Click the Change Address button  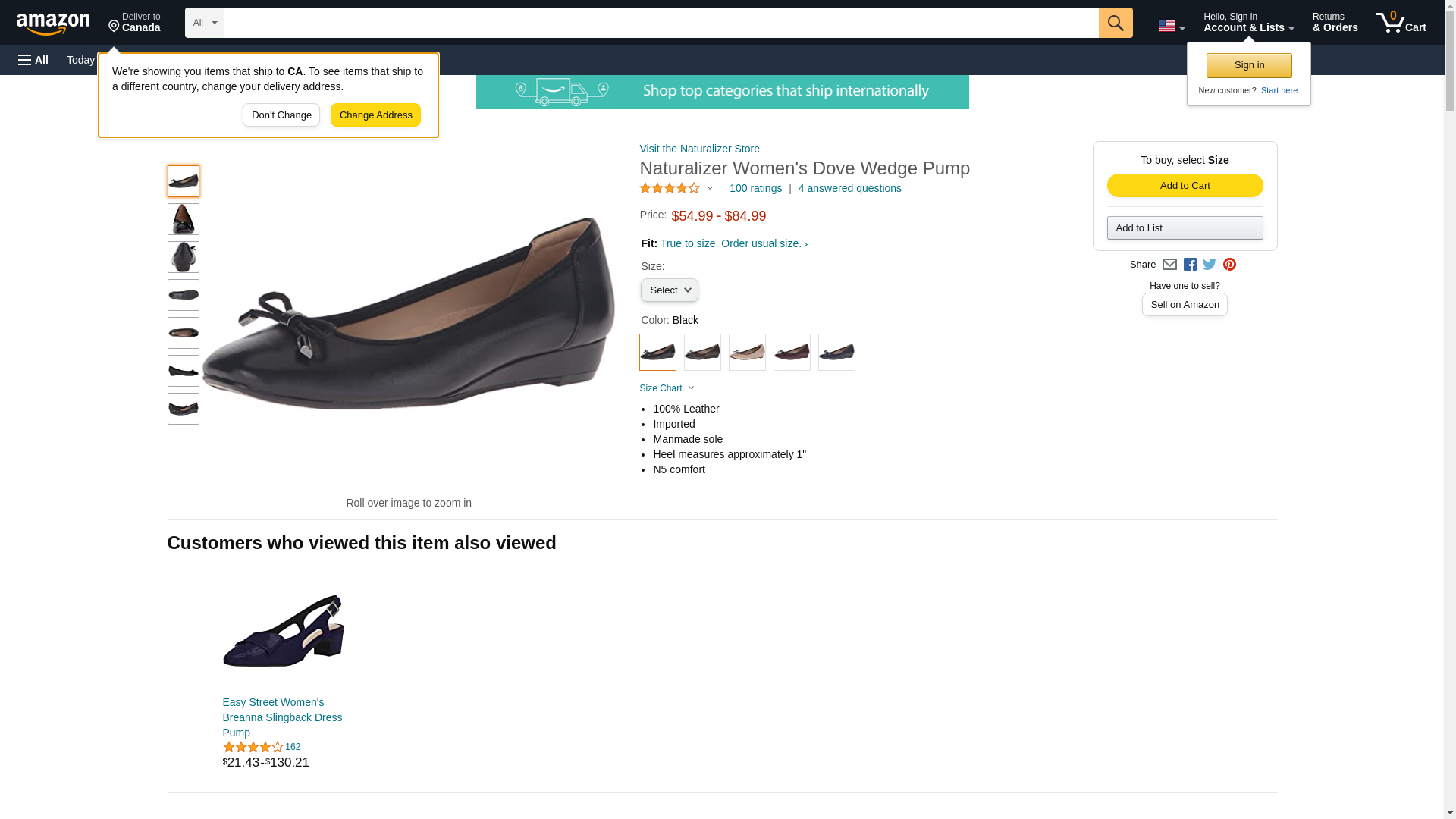pos(375,115)
